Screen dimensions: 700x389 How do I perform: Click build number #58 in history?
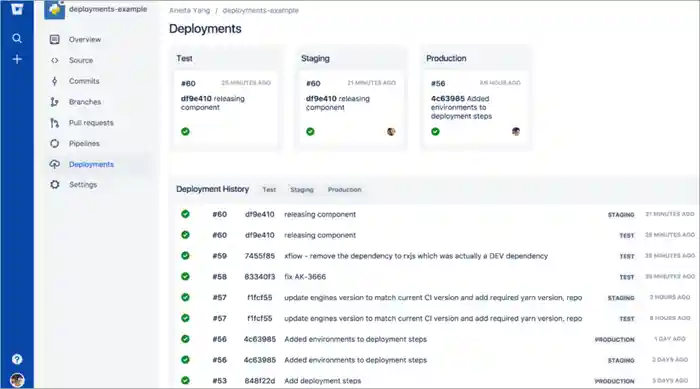(x=220, y=277)
